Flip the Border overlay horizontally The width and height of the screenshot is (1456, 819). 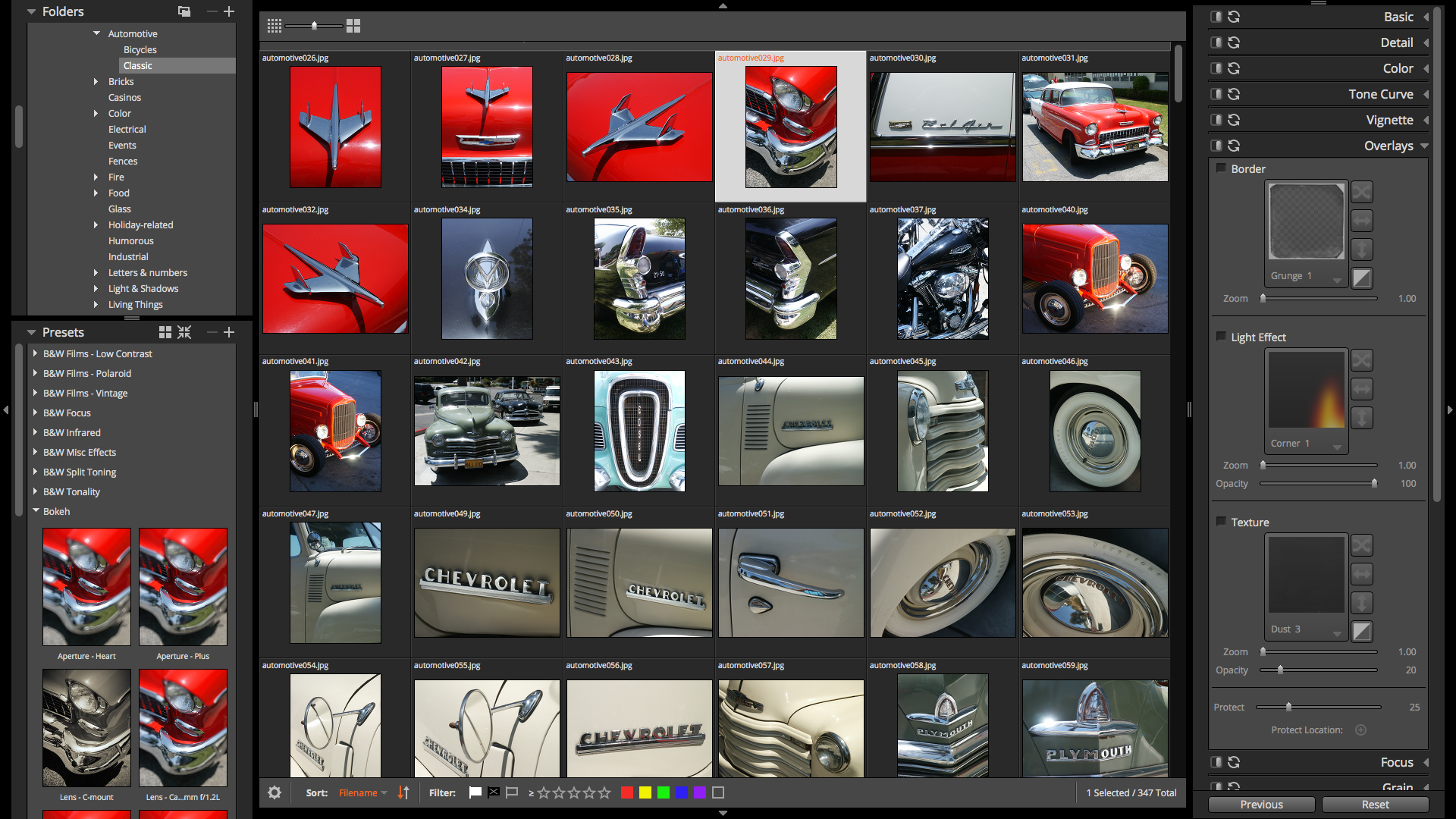click(1362, 221)
